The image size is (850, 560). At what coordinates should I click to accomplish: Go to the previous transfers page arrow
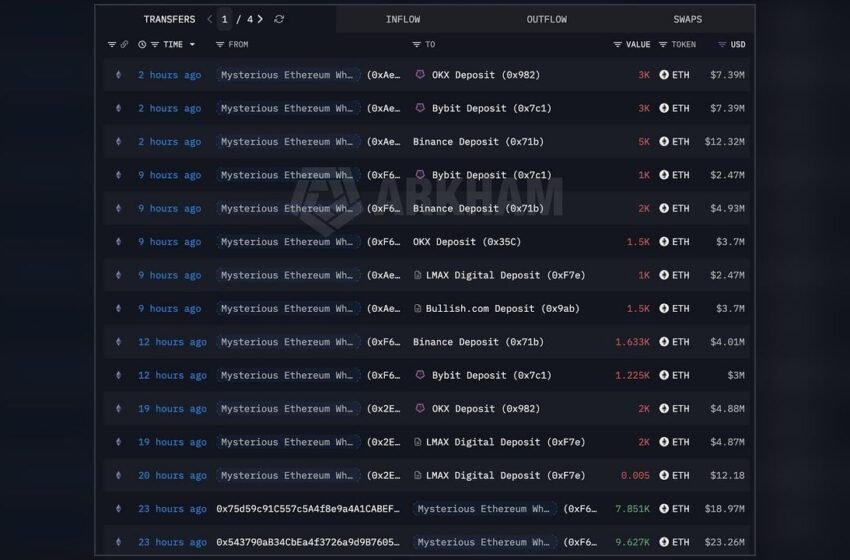tap(210, 19)
